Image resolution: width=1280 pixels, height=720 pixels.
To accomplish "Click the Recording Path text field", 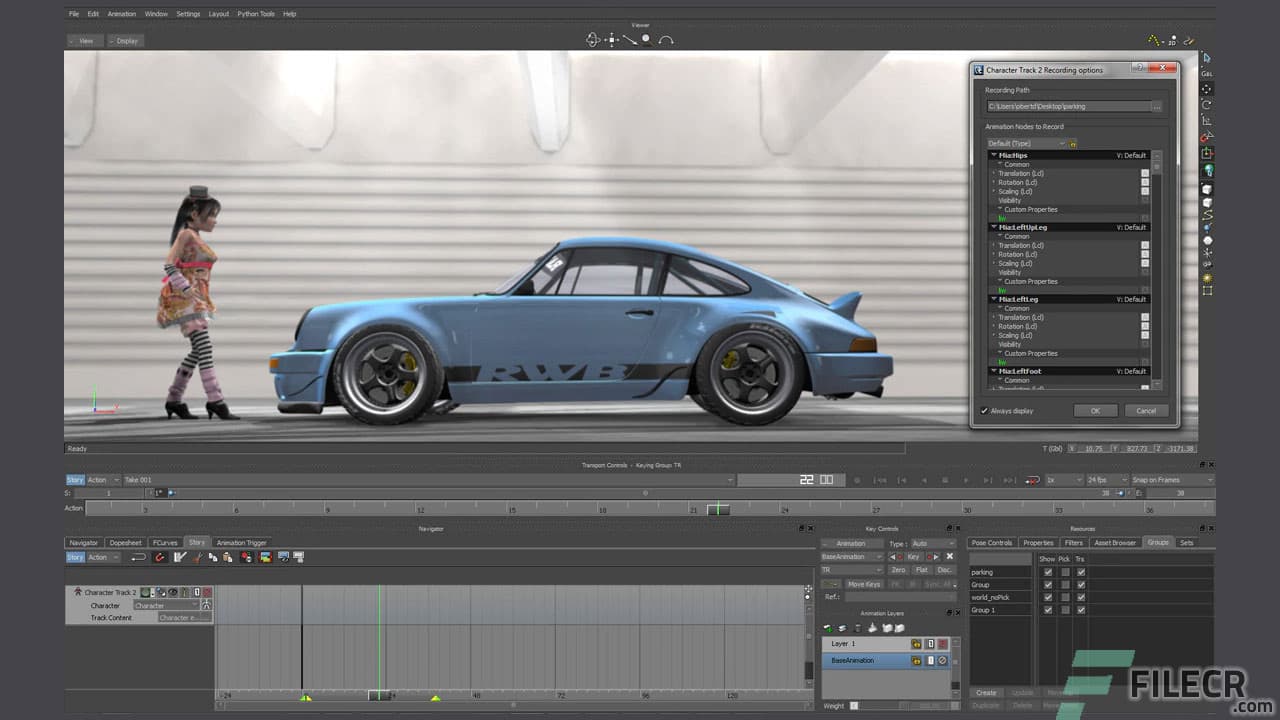I will (1070, 106).
